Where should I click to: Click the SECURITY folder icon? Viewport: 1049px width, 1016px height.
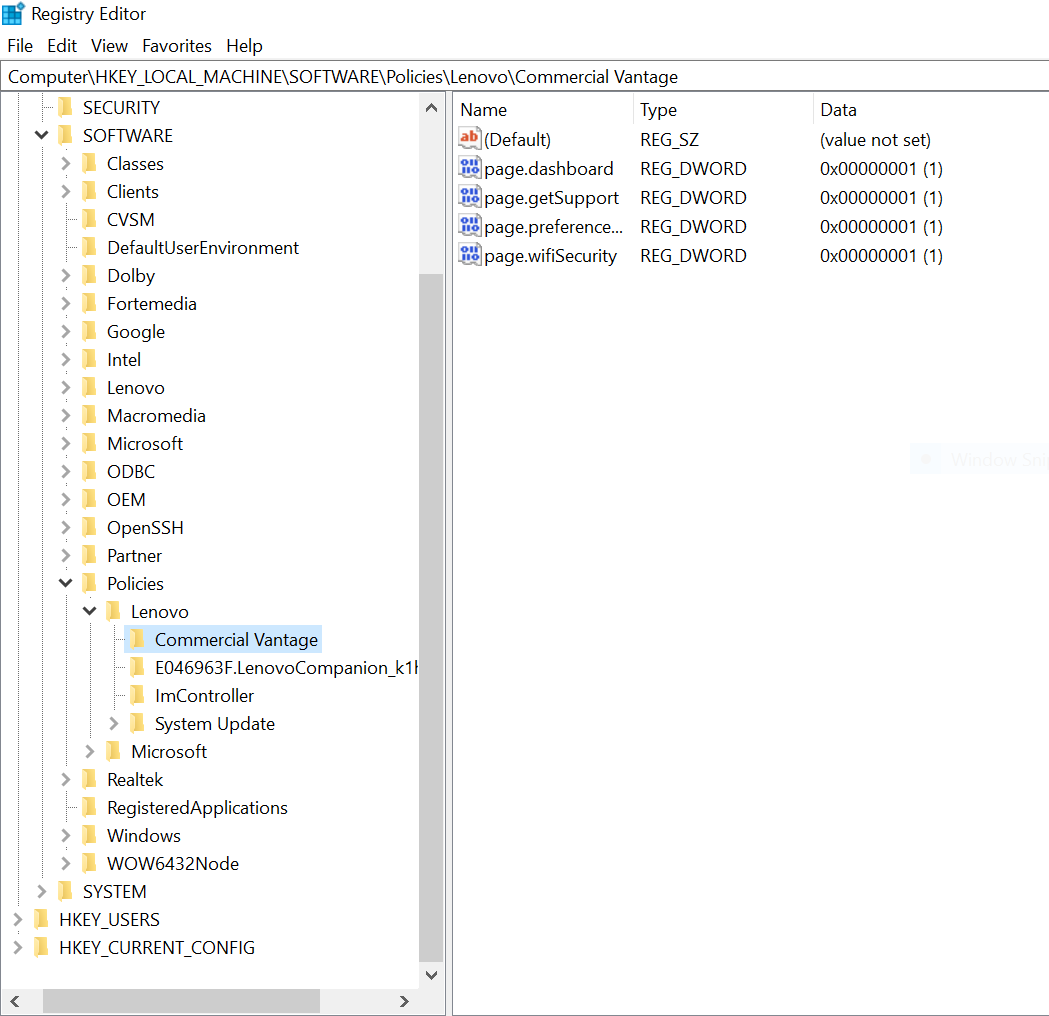(x=66, y=107)
